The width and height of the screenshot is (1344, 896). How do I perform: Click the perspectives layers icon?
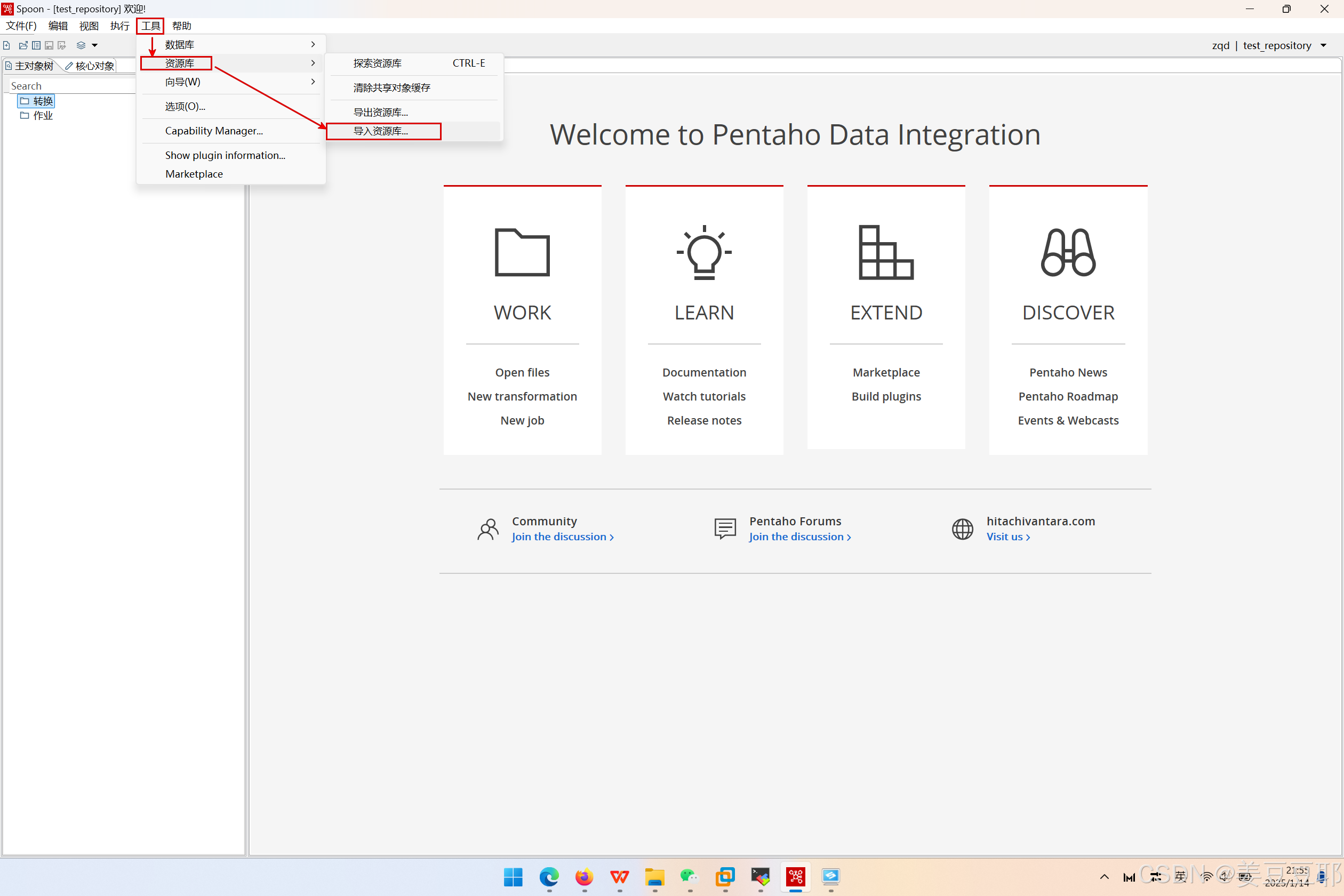coord(81,45)
